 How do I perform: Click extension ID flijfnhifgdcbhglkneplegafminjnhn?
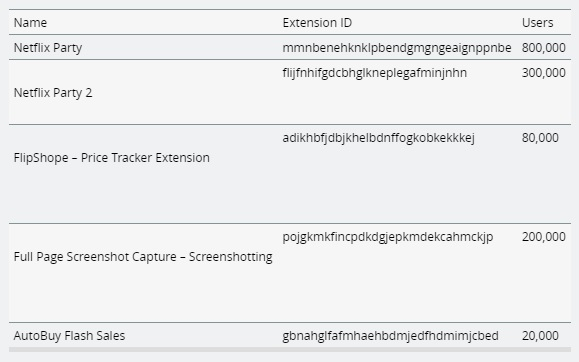pos(374,73)
